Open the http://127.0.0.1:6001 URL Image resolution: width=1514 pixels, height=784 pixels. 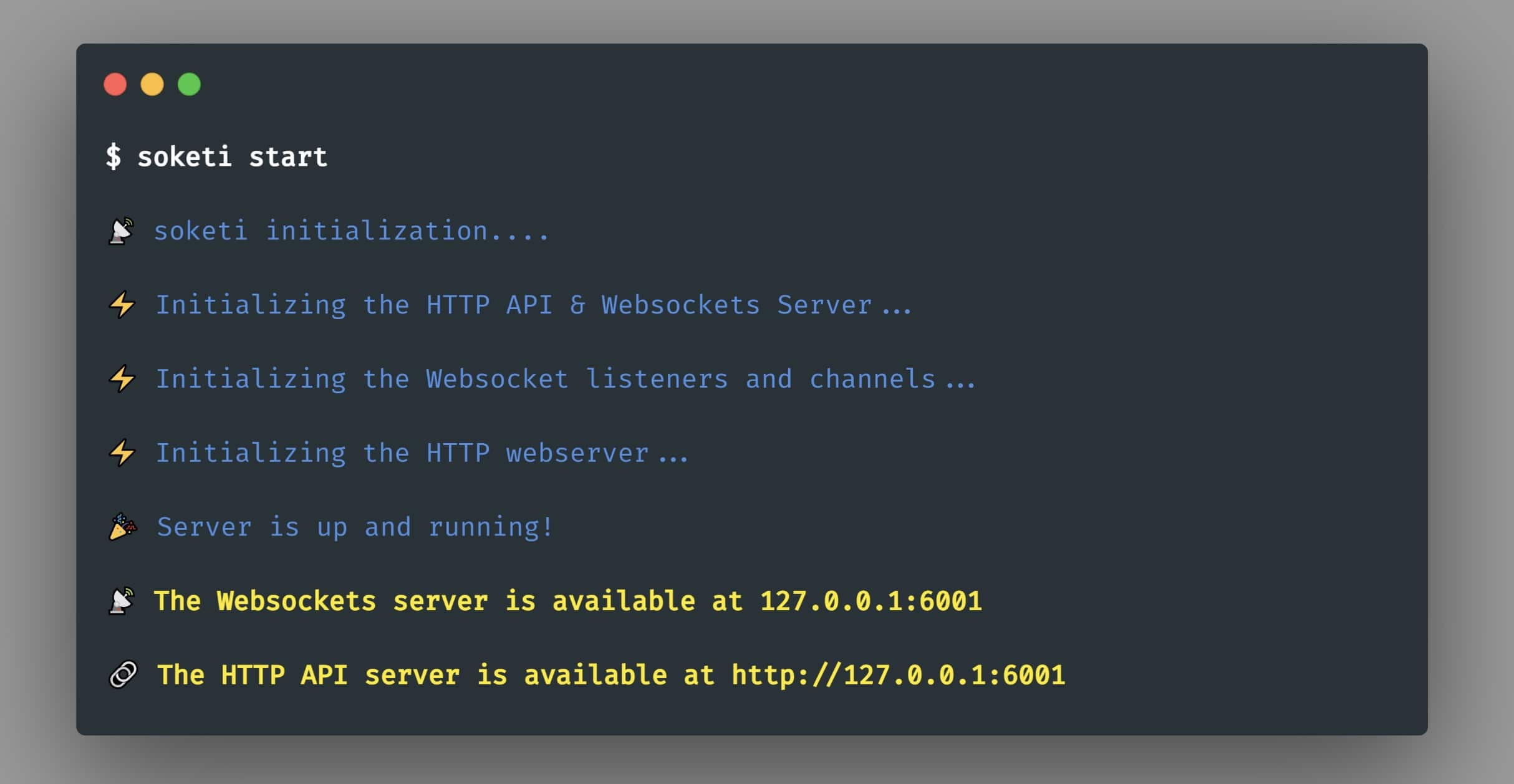point(899,675)
